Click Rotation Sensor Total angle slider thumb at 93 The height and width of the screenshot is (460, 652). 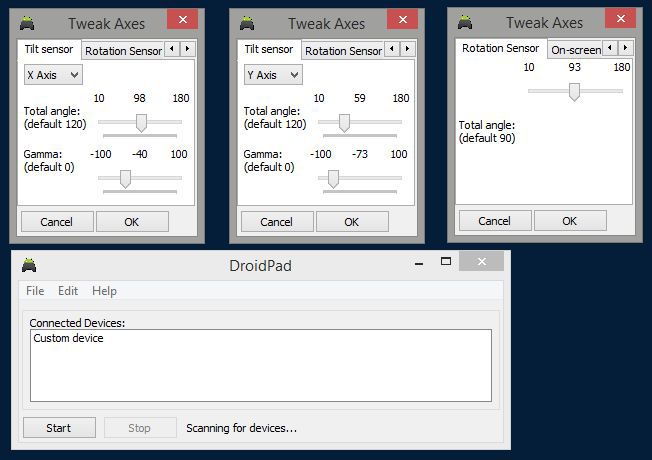(574, 92)
